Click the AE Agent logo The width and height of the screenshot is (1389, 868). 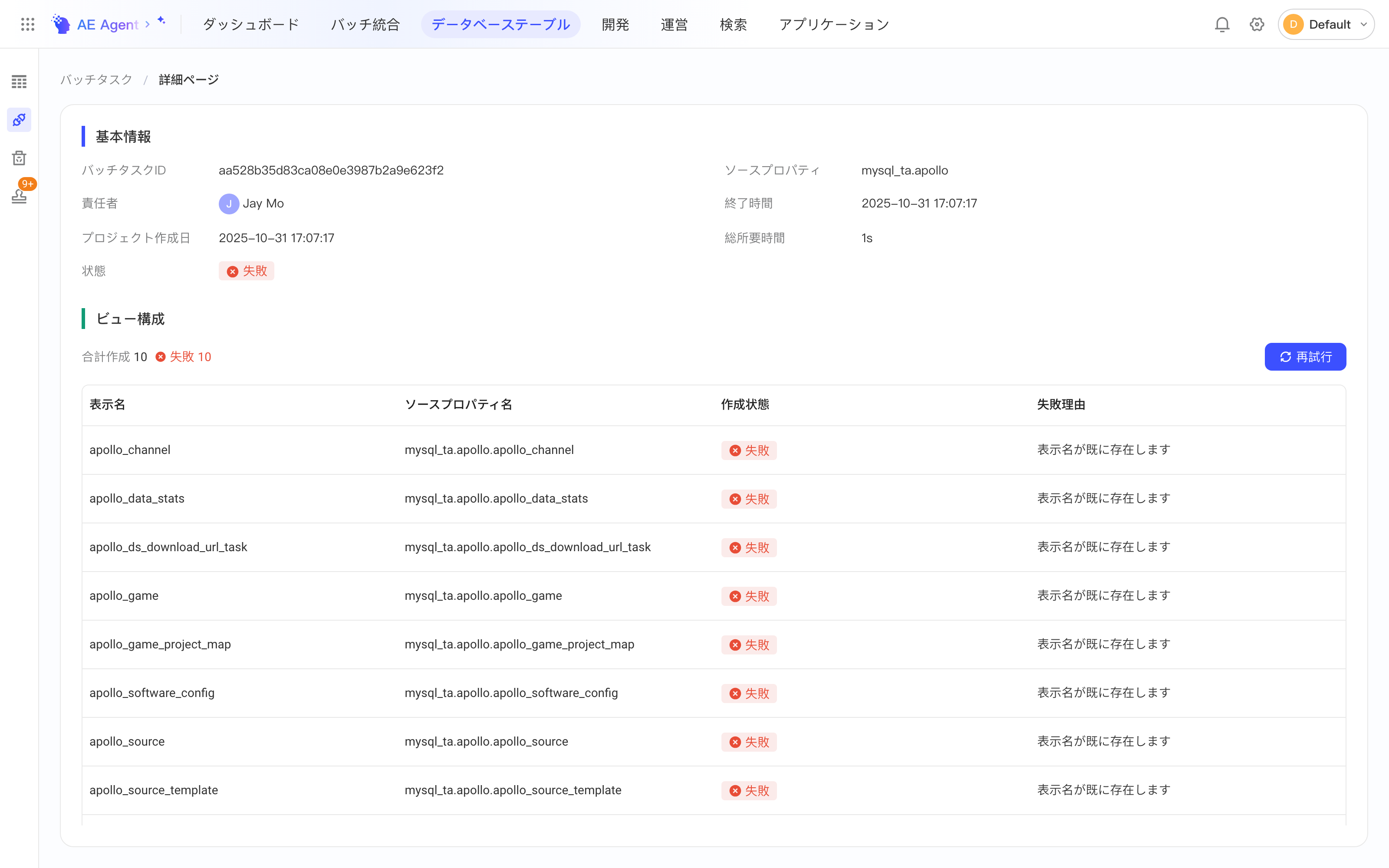click(x=95, y=24)
